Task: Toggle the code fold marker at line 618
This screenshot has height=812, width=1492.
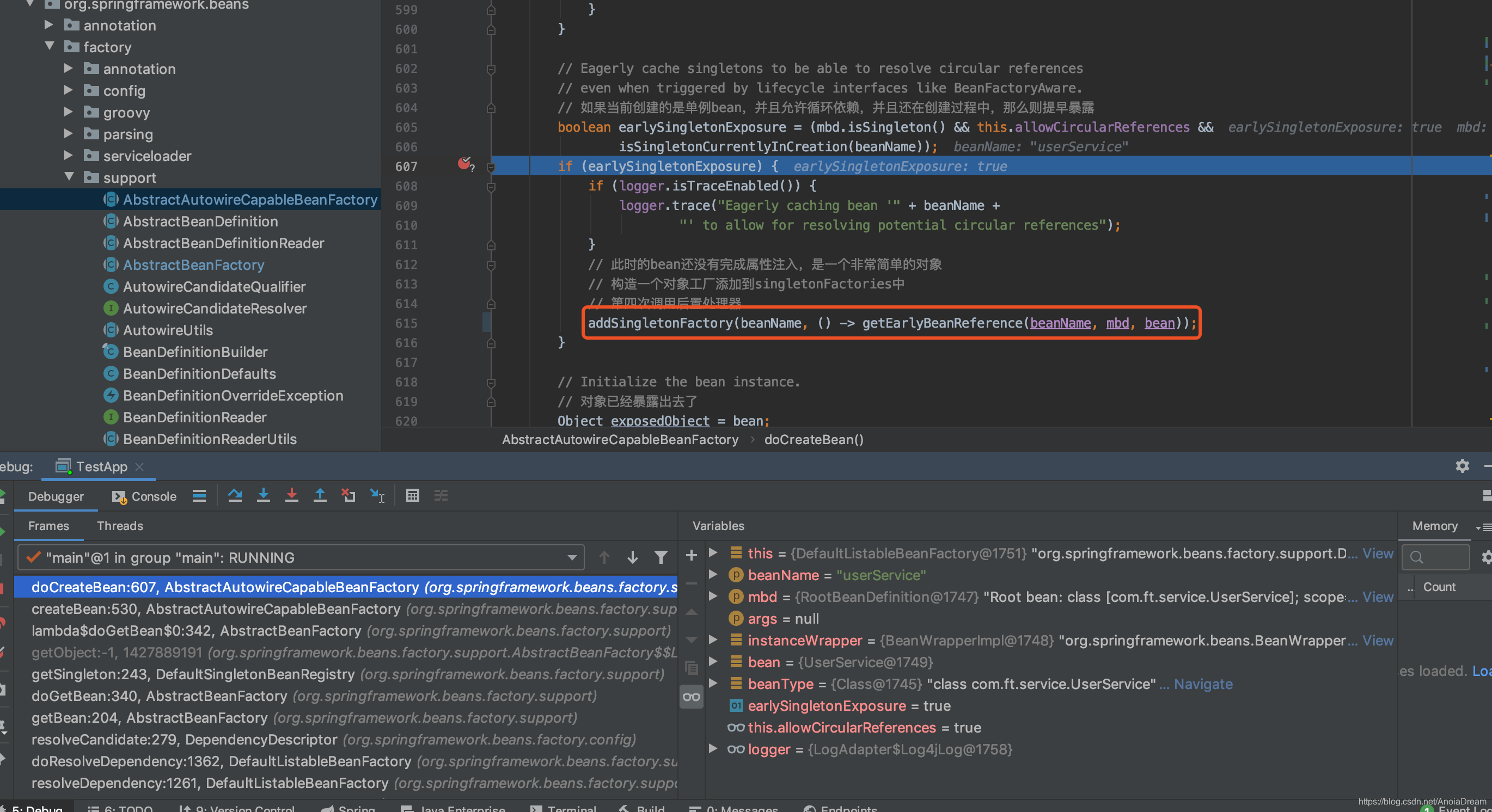Action: pos(491,383)
